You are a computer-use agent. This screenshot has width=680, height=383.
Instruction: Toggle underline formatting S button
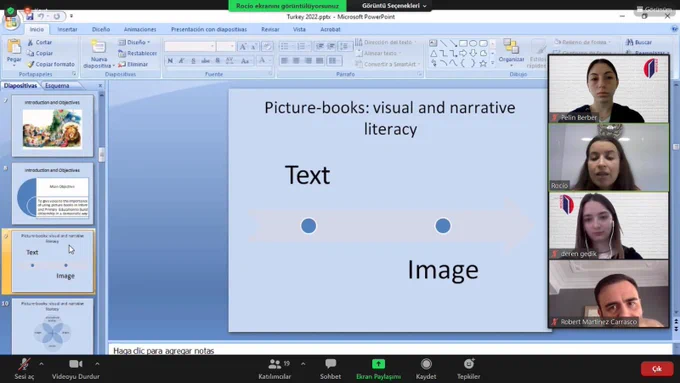193,61
